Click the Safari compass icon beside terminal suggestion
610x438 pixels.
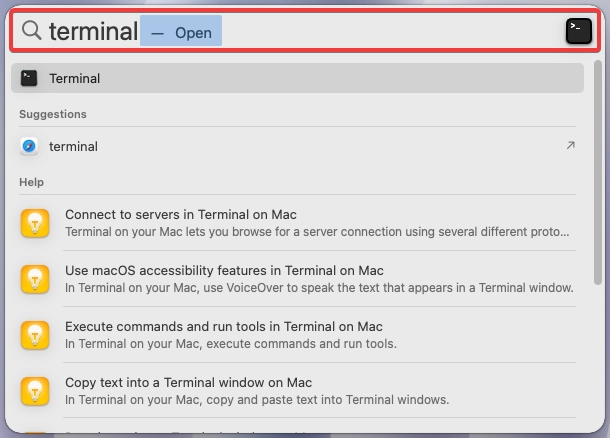click(29, 146)
